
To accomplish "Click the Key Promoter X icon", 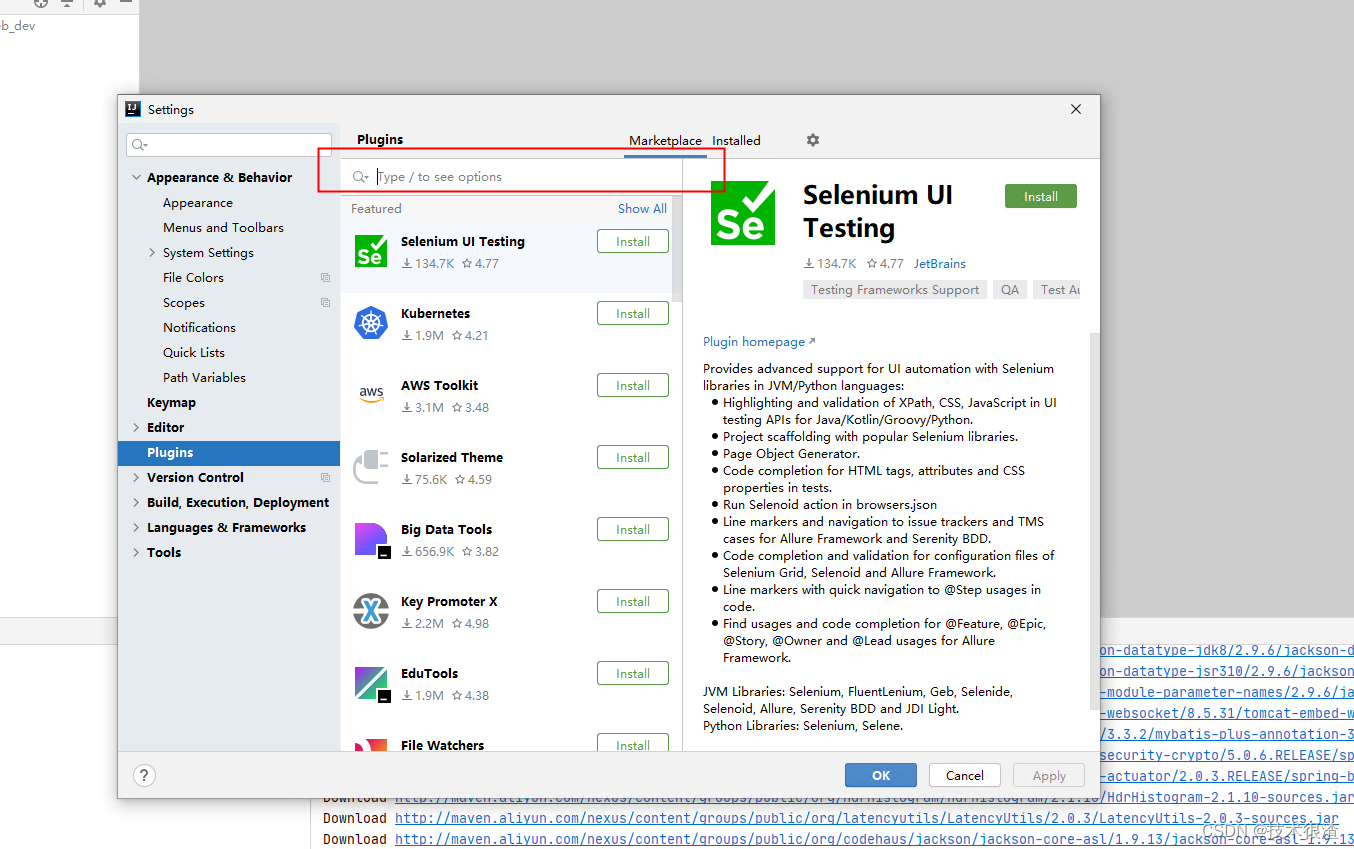I will click(x=371, y=612).
